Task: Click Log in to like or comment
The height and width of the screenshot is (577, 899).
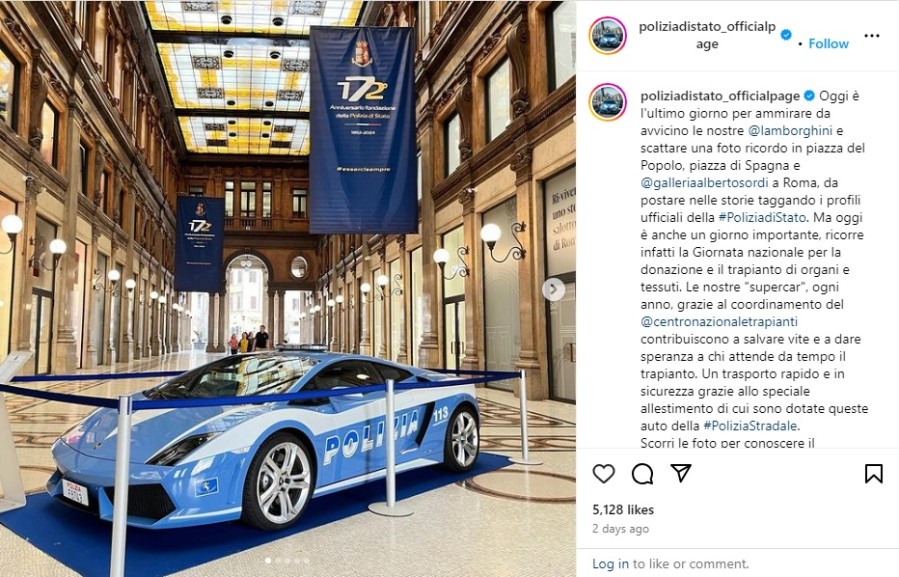Action: 610,564
